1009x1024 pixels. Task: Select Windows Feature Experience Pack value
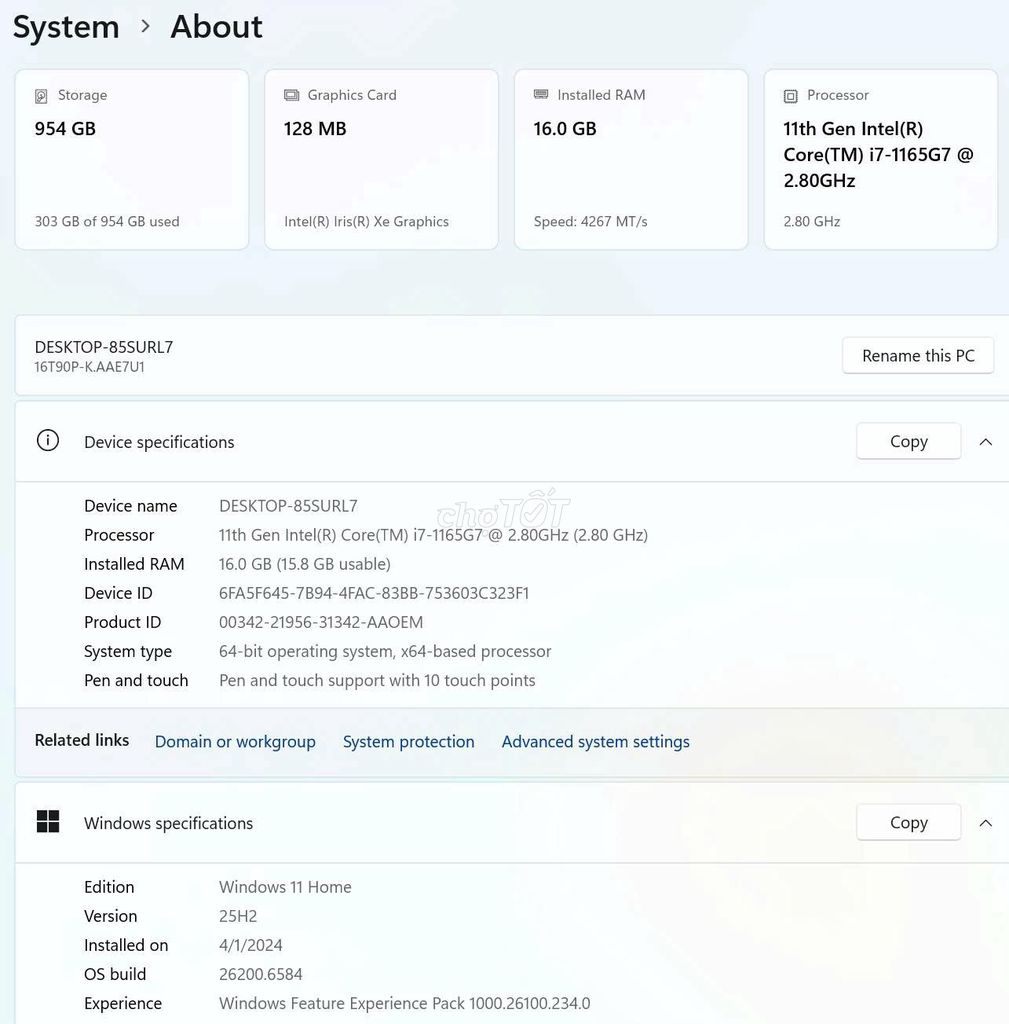tap(404, 1003)
